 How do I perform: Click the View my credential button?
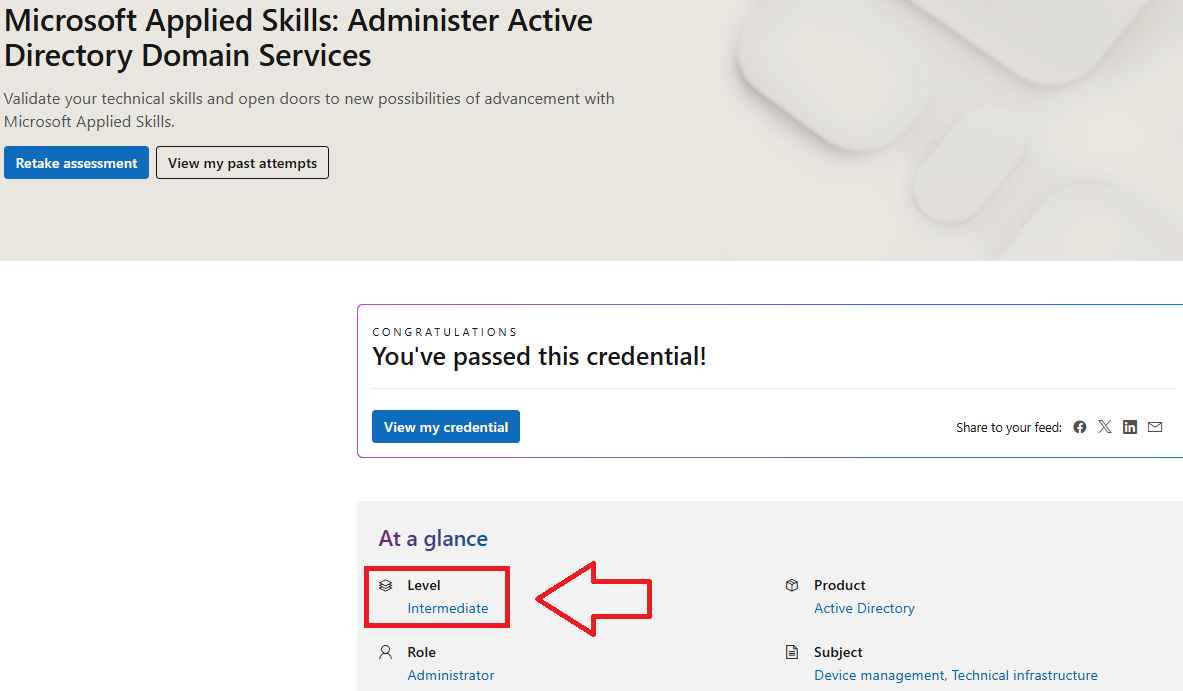click(446, 427)
